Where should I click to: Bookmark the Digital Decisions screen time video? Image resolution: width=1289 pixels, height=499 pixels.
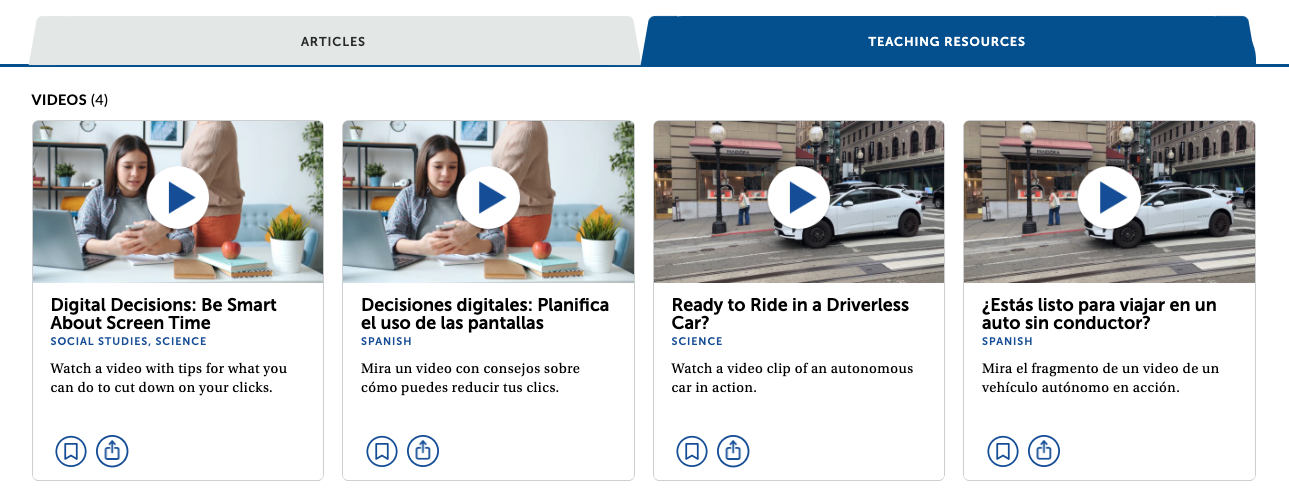click(71, 451)
